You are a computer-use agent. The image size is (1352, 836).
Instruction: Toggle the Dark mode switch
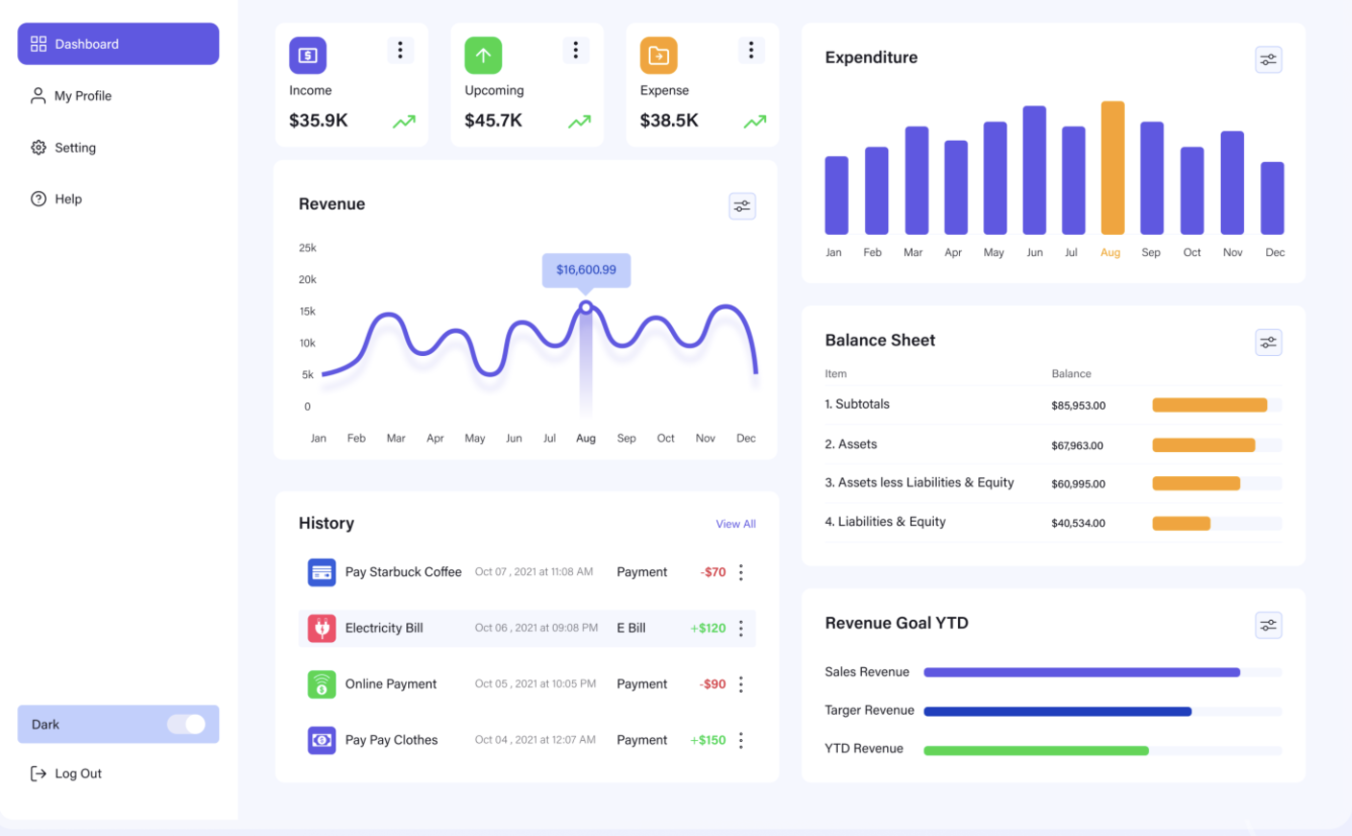tap(186, 724)
